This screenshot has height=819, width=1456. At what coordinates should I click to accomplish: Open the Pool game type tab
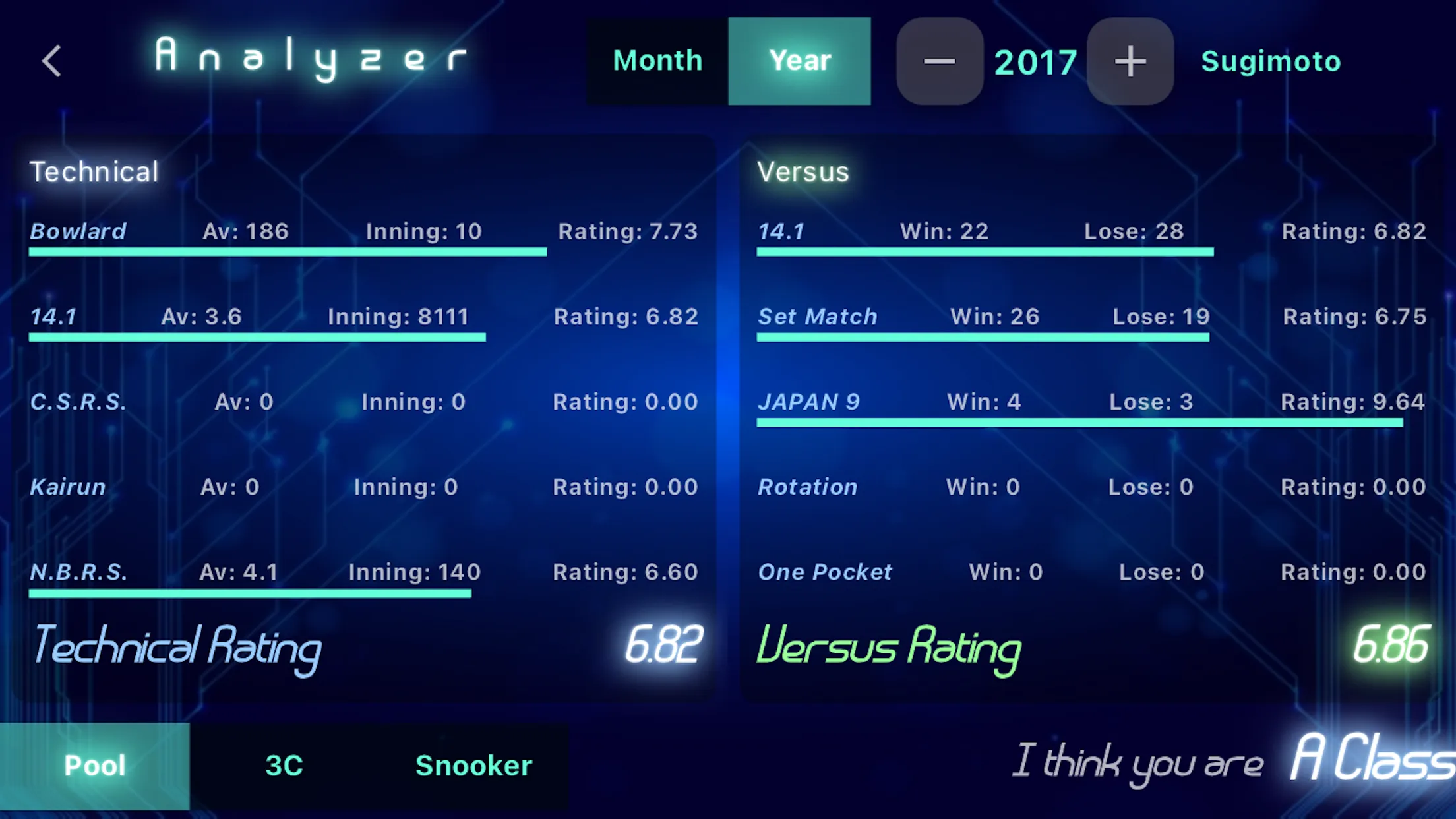click(x=95, y=765)
